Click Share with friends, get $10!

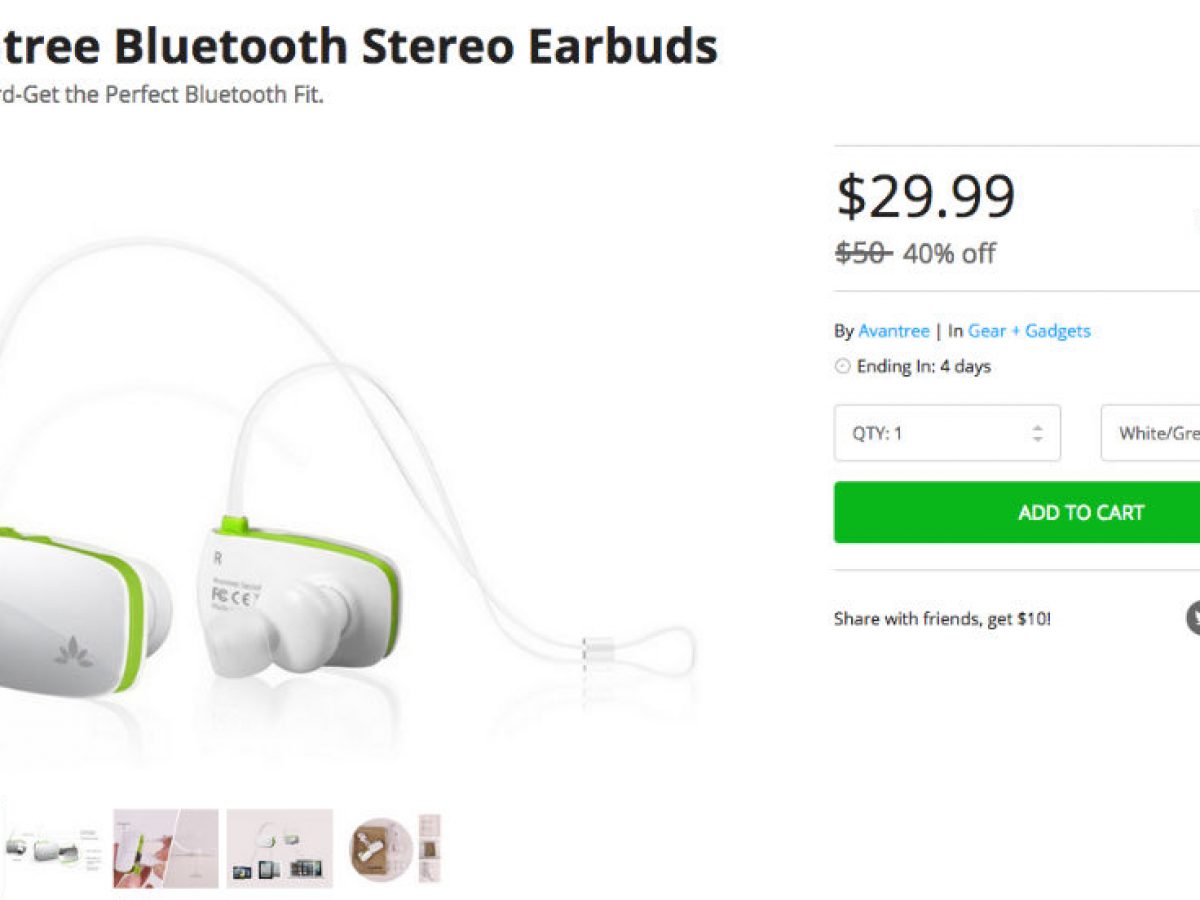(942, 619)
